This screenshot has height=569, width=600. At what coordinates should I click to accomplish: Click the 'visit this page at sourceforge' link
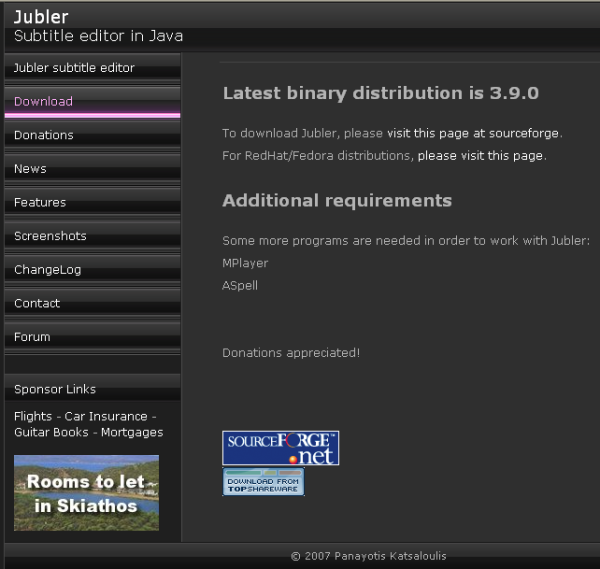pos(473,133)
